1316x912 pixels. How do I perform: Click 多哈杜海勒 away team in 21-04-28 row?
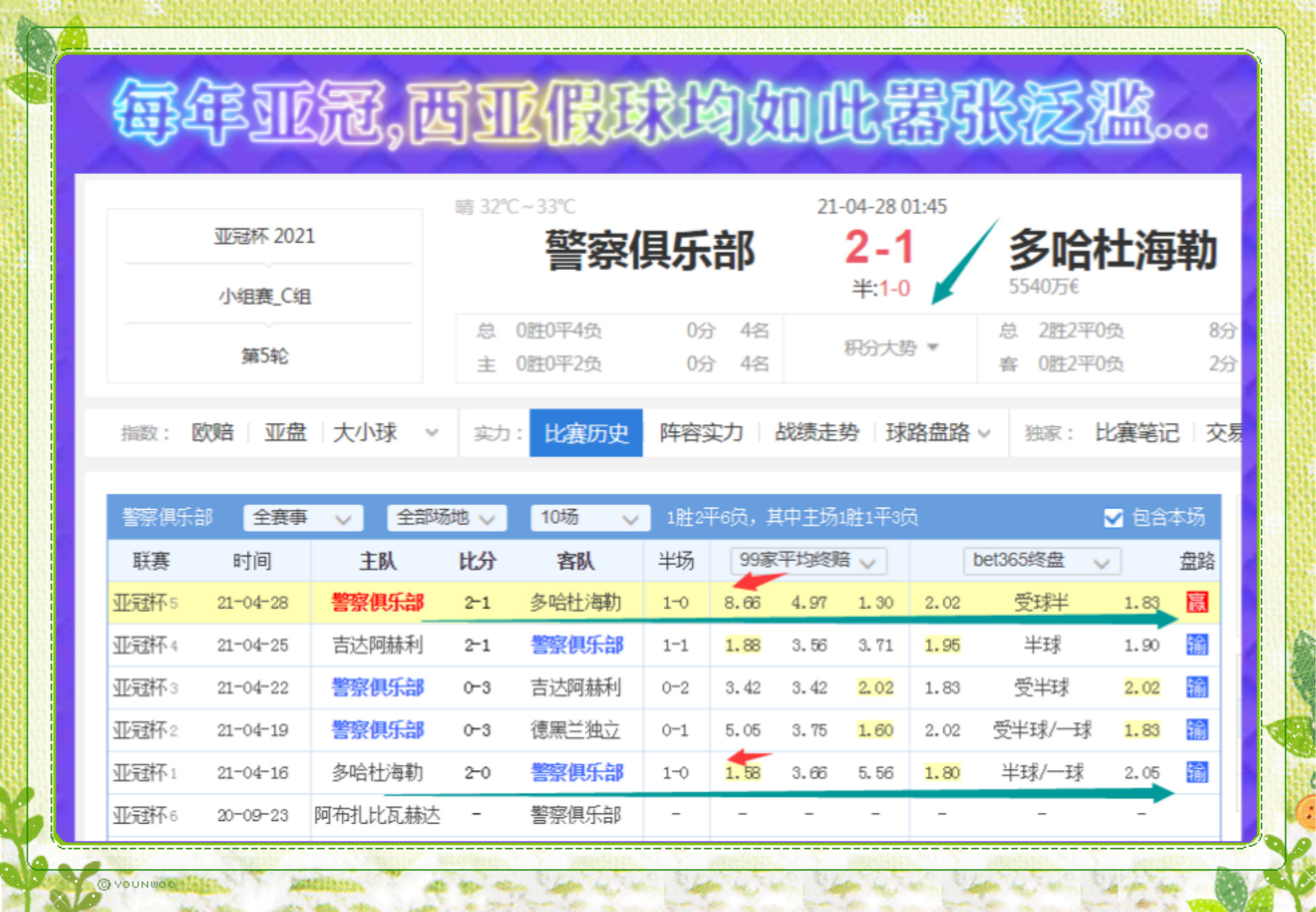pos(576,603)
